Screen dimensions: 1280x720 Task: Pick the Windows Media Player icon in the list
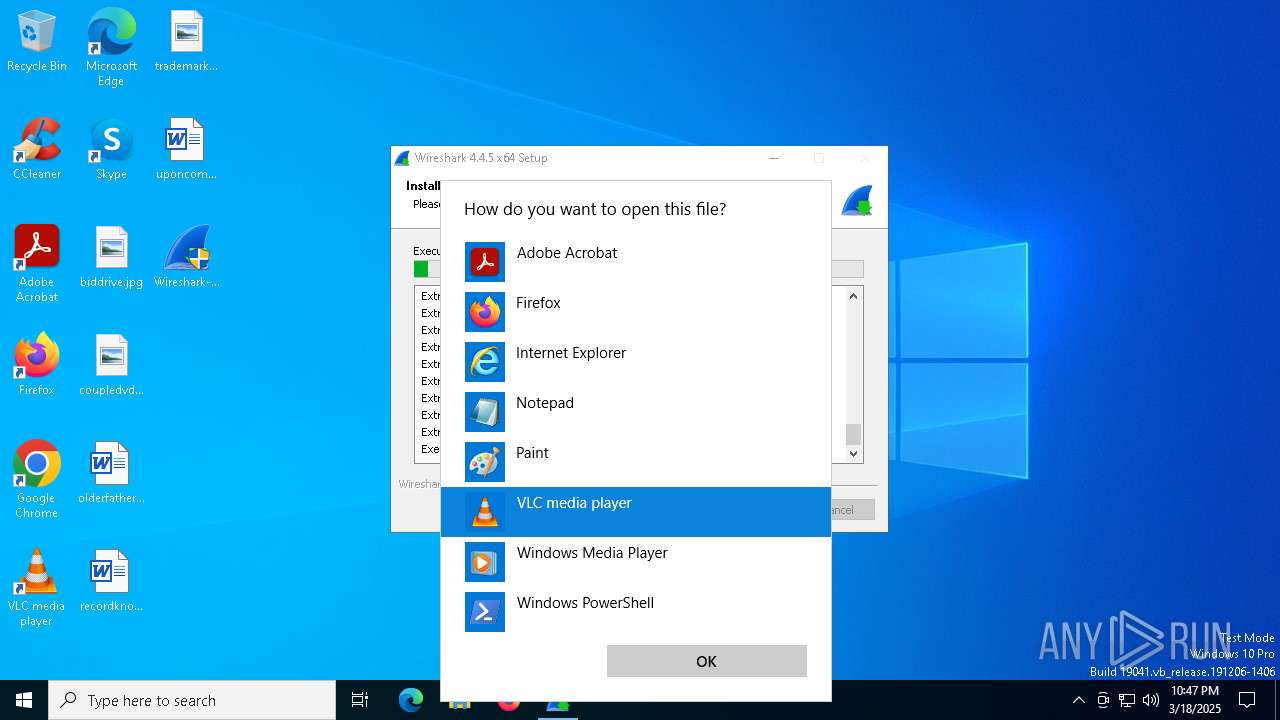(485, 562)
